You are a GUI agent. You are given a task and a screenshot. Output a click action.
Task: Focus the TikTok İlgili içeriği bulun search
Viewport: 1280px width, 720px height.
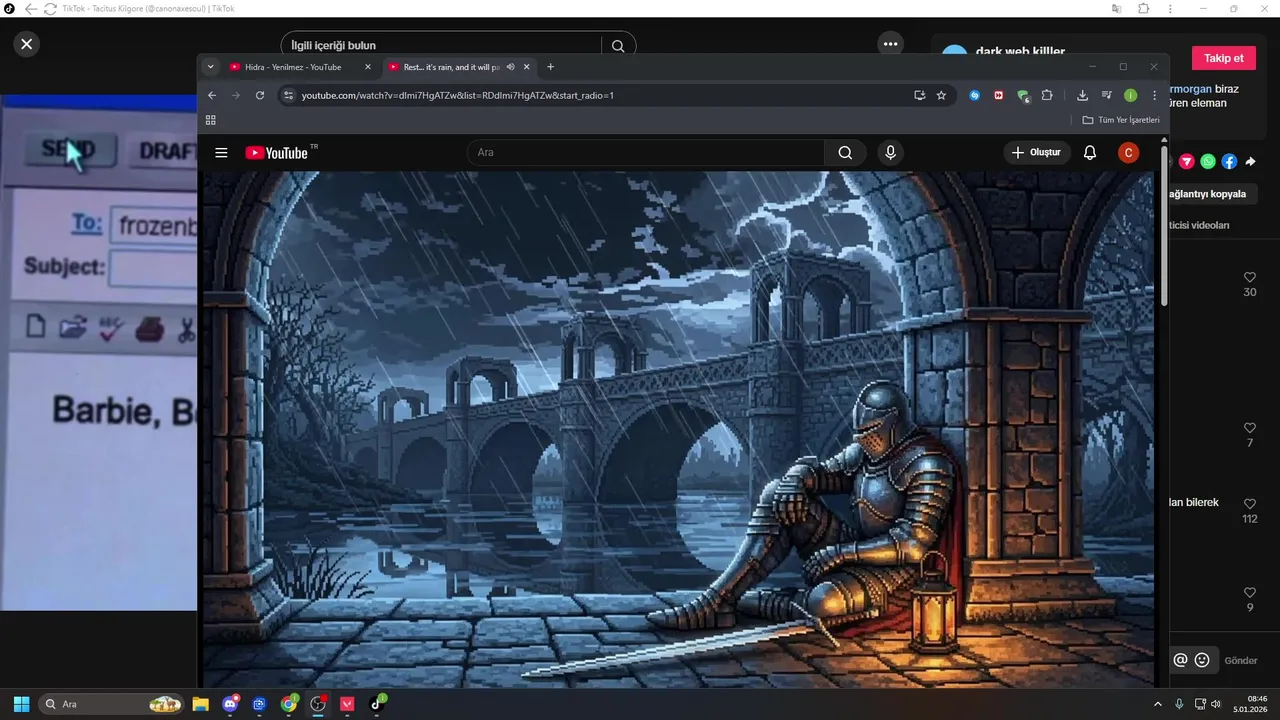[445, 45]
